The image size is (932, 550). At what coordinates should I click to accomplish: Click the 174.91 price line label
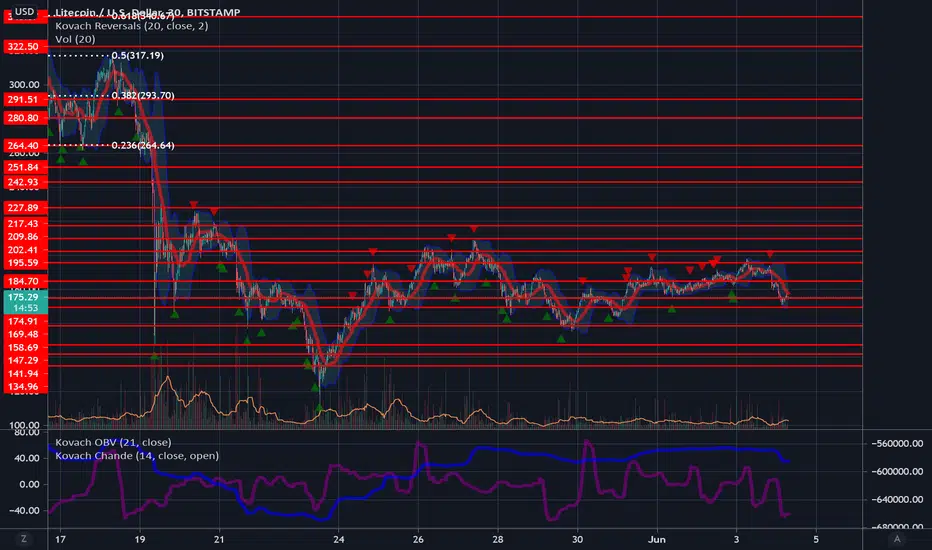(x=24, y=321)
